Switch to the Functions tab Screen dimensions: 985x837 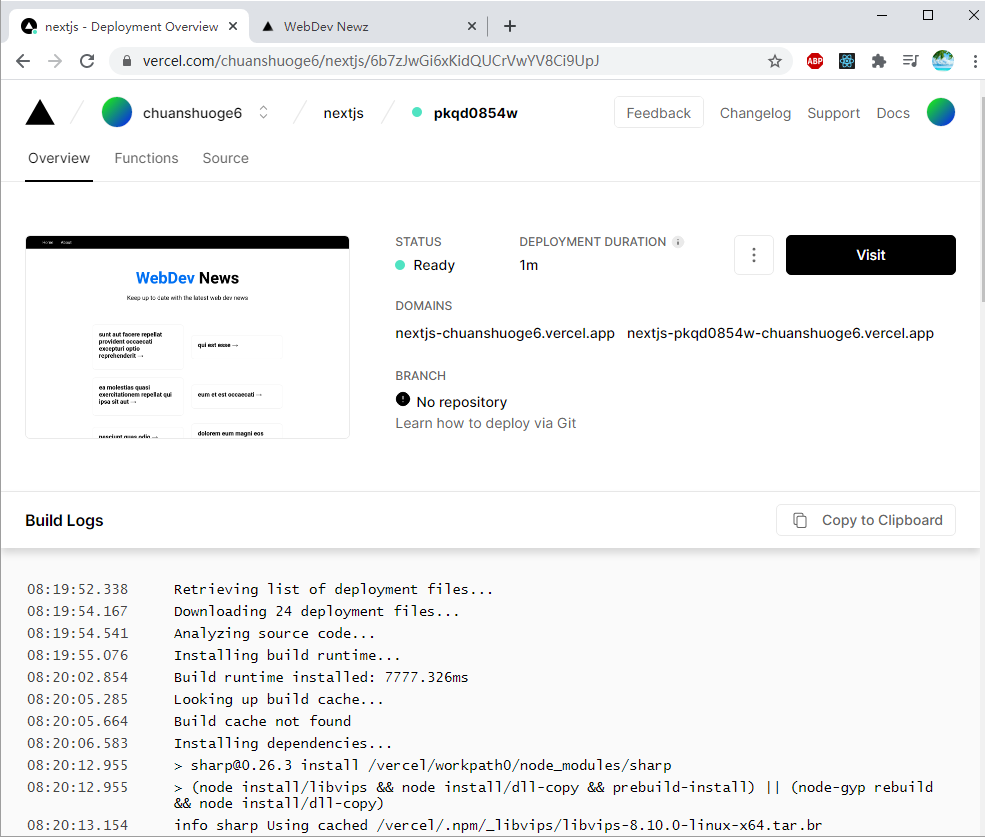[x=146, y=158]
